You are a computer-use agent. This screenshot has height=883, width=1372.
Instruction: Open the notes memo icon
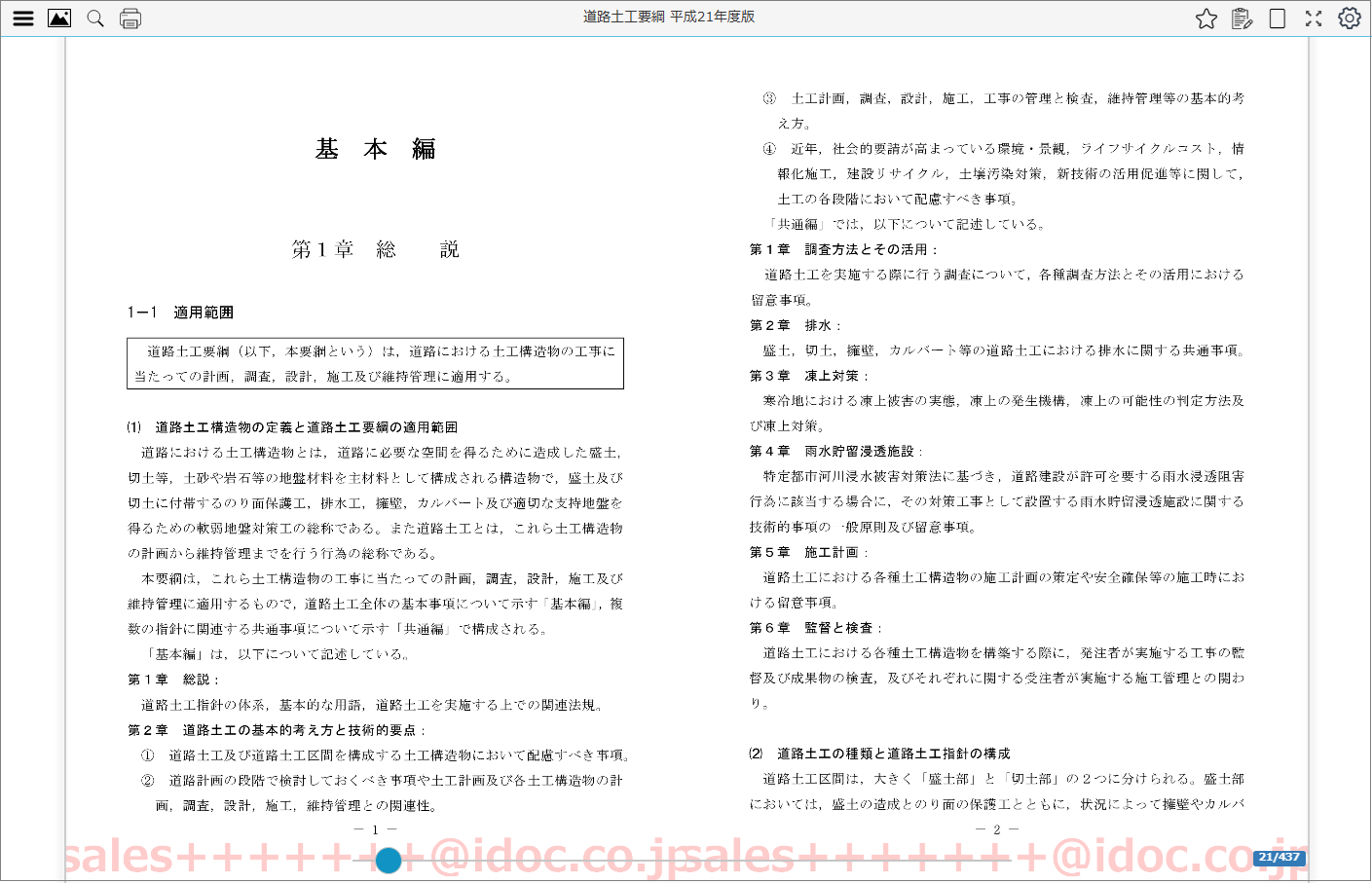[x=1242, y=18]
